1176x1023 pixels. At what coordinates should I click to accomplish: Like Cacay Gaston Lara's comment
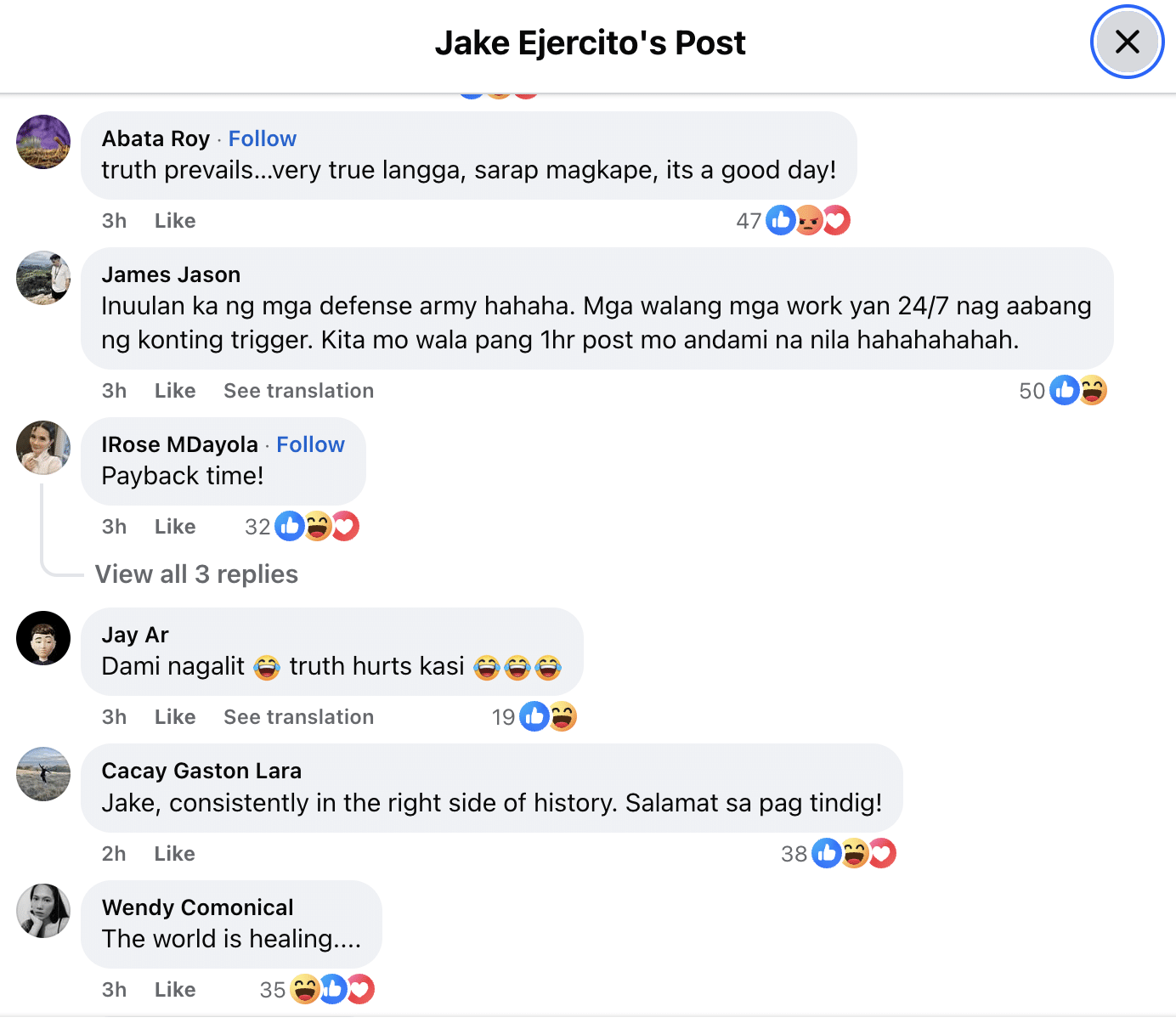174,853
